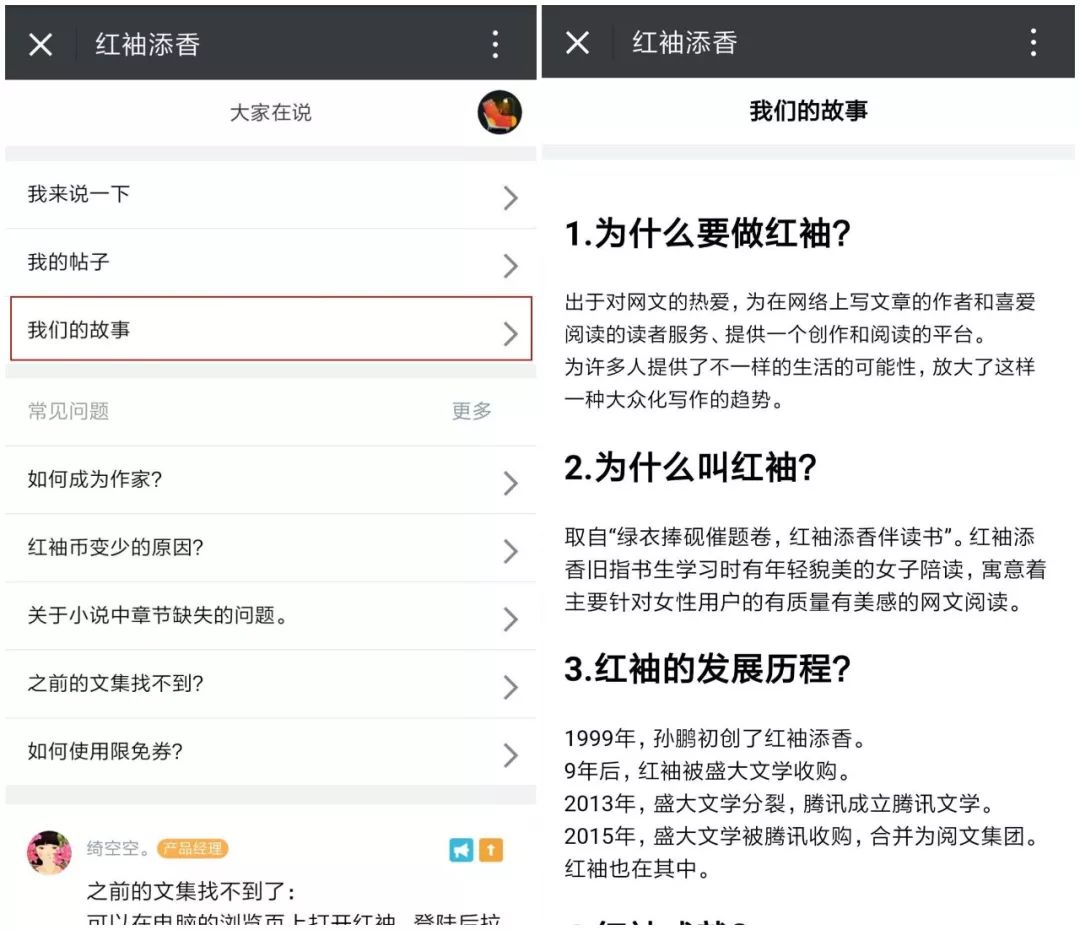This screenshot has width=1080, height=930.
Task: Open 之前的文集找不到? question
Action: pyautogui.click(x=271, y=684)
